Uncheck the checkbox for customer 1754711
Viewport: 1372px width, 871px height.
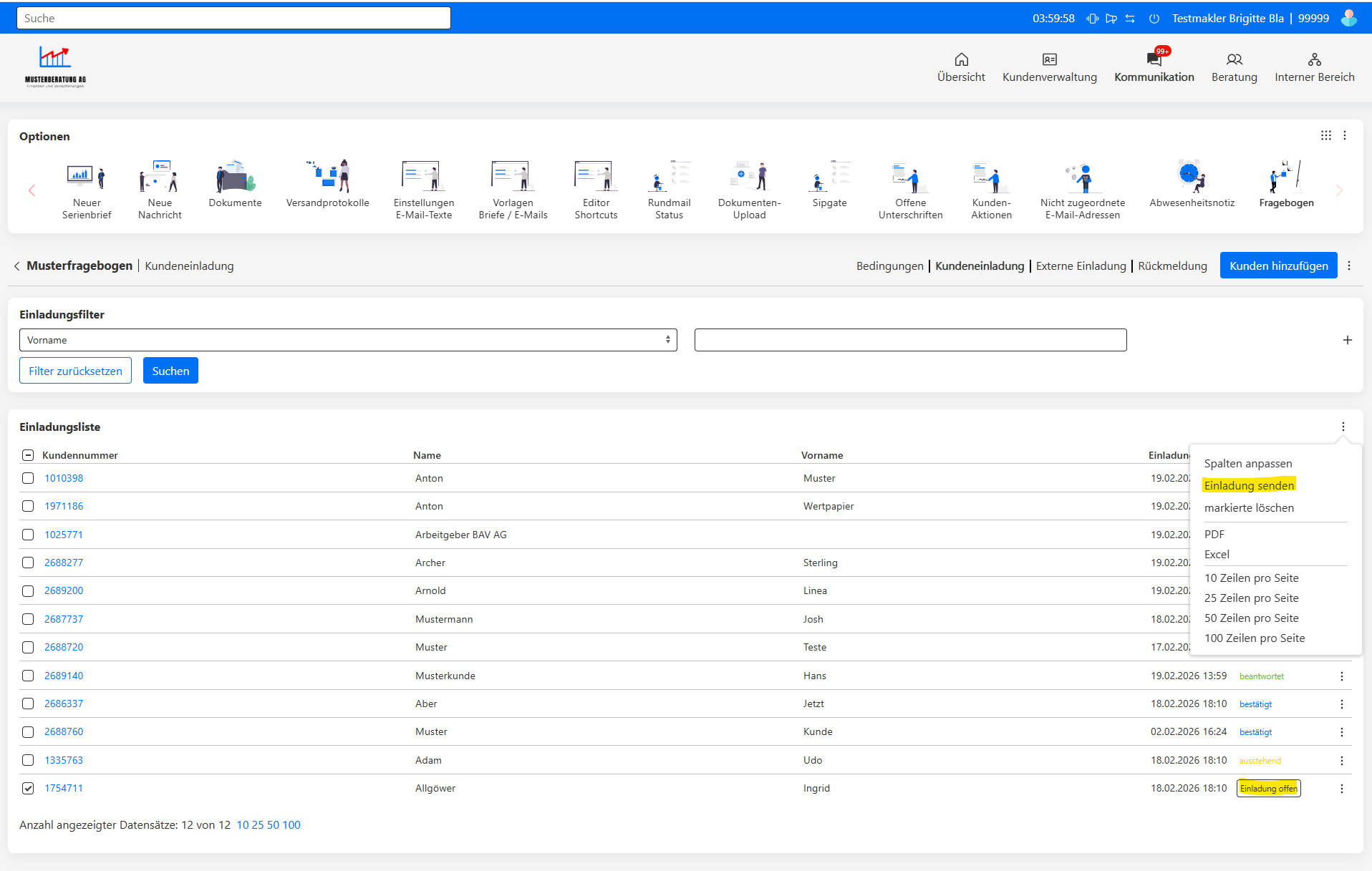pyautogui.click(x=28, y=788)
